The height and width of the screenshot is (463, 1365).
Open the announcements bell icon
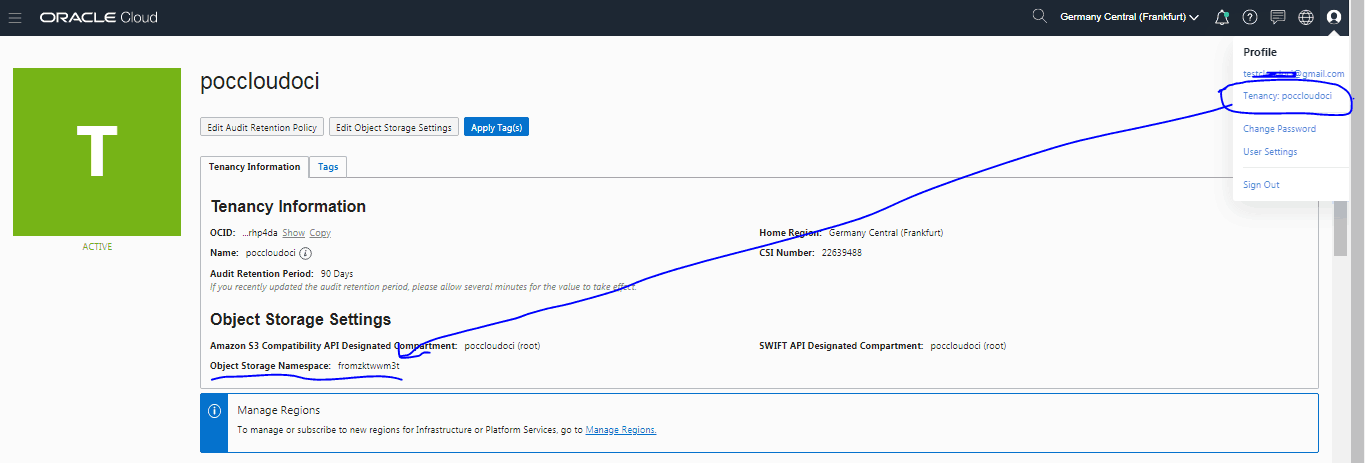click(x=1222, y=17)
